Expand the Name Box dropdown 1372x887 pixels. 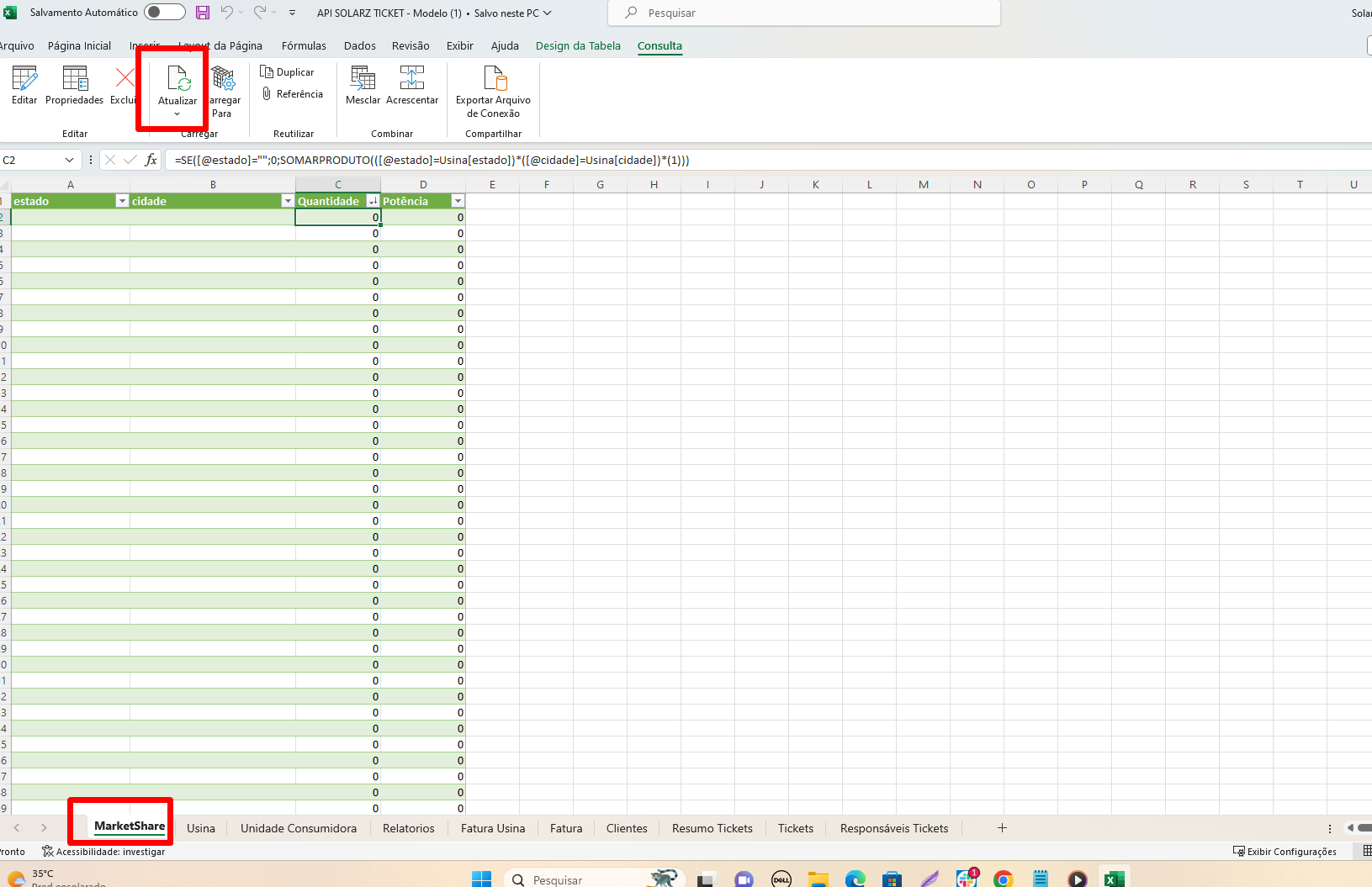[x=69, y=160]
